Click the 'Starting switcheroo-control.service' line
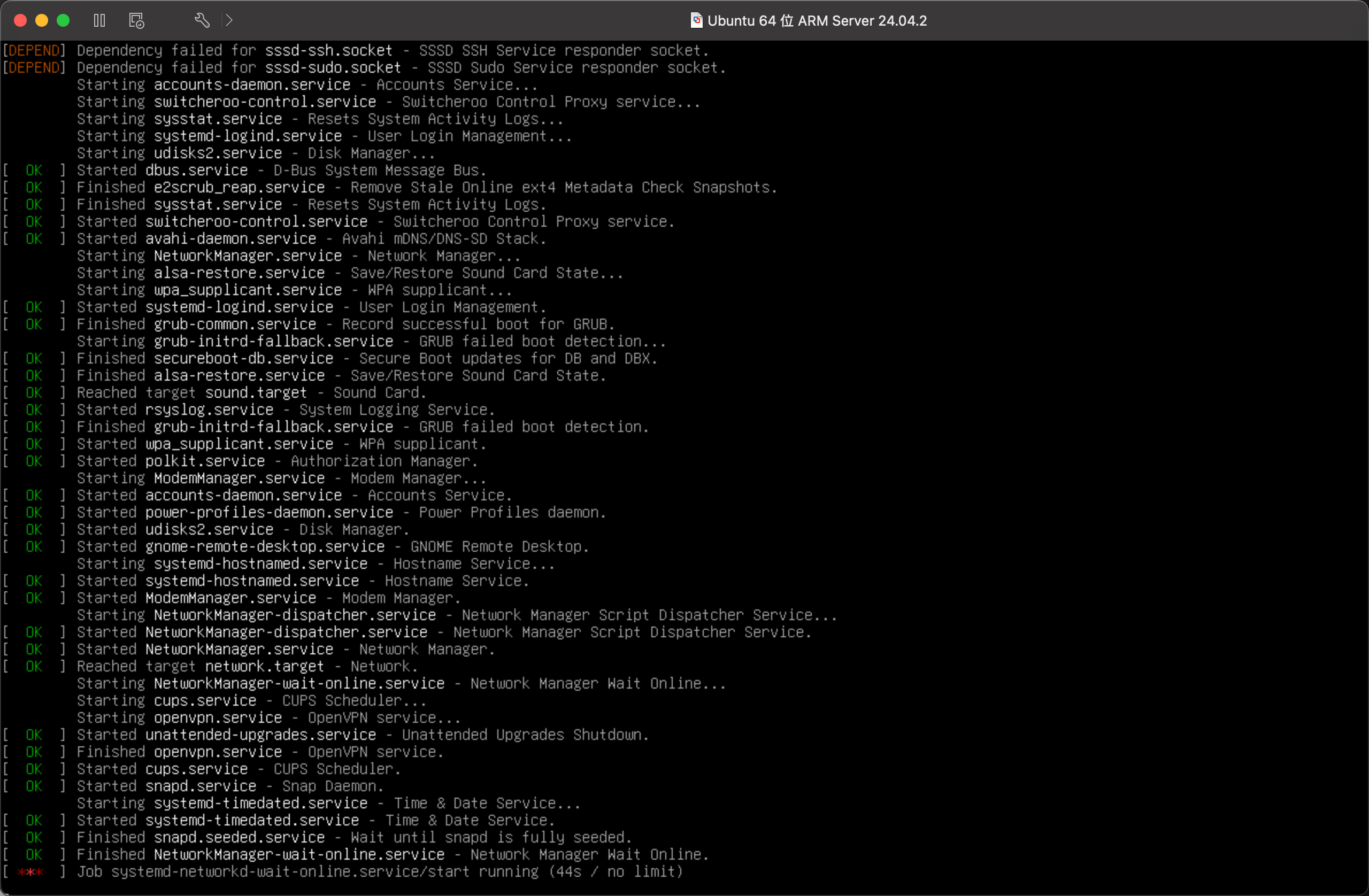The height and width of the screenshot is (896, 1369). pyautogui.click(x=389, y=102)
